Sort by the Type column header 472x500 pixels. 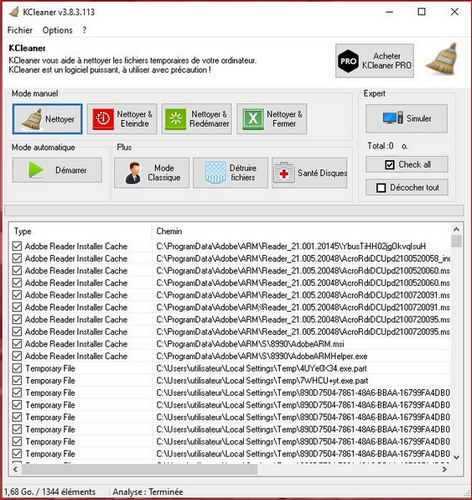[80, 231]
